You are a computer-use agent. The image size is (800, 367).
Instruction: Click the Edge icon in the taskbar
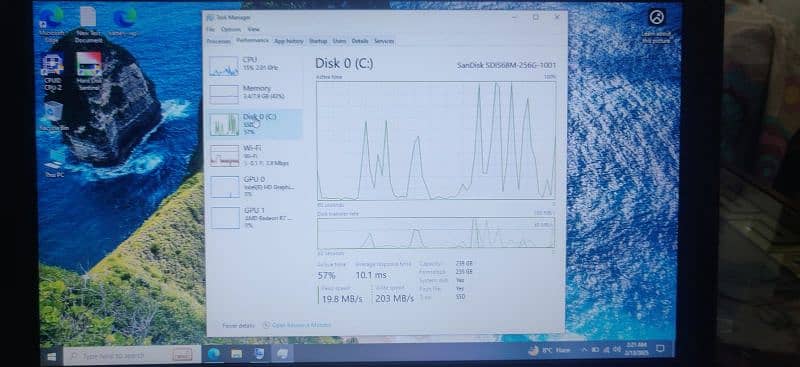pyautogui.click(x=214, y=354)
